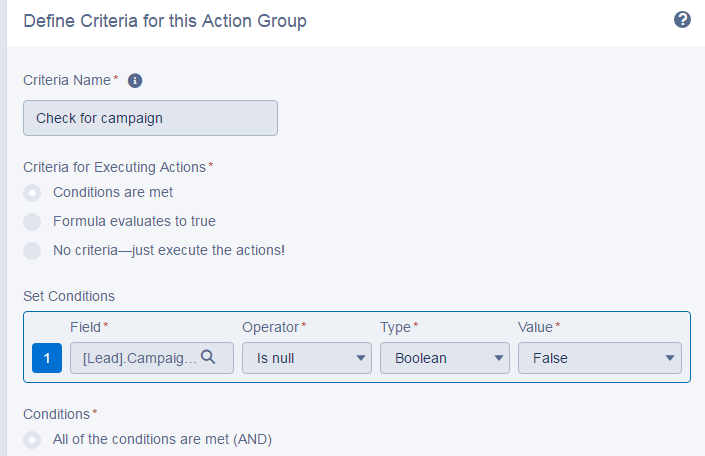Select the "Conditions are met" radio button
705x456 pixels.
click(33, 192)
